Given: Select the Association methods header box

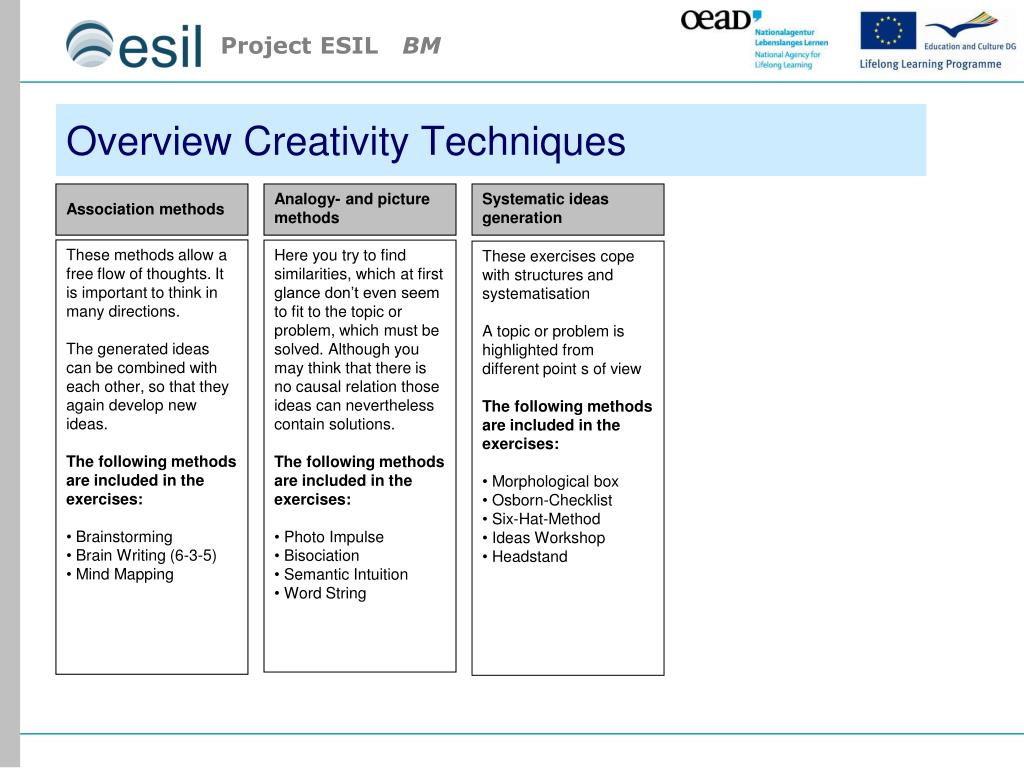Looking at the screenshot, I should click(x=152, y=209).
